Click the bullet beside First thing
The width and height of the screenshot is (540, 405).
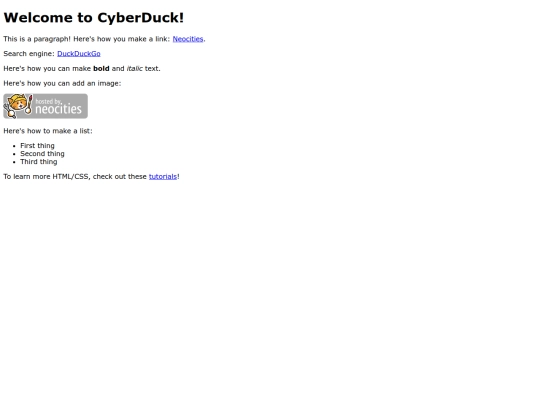pyautogui.click(x=14, y=146)
